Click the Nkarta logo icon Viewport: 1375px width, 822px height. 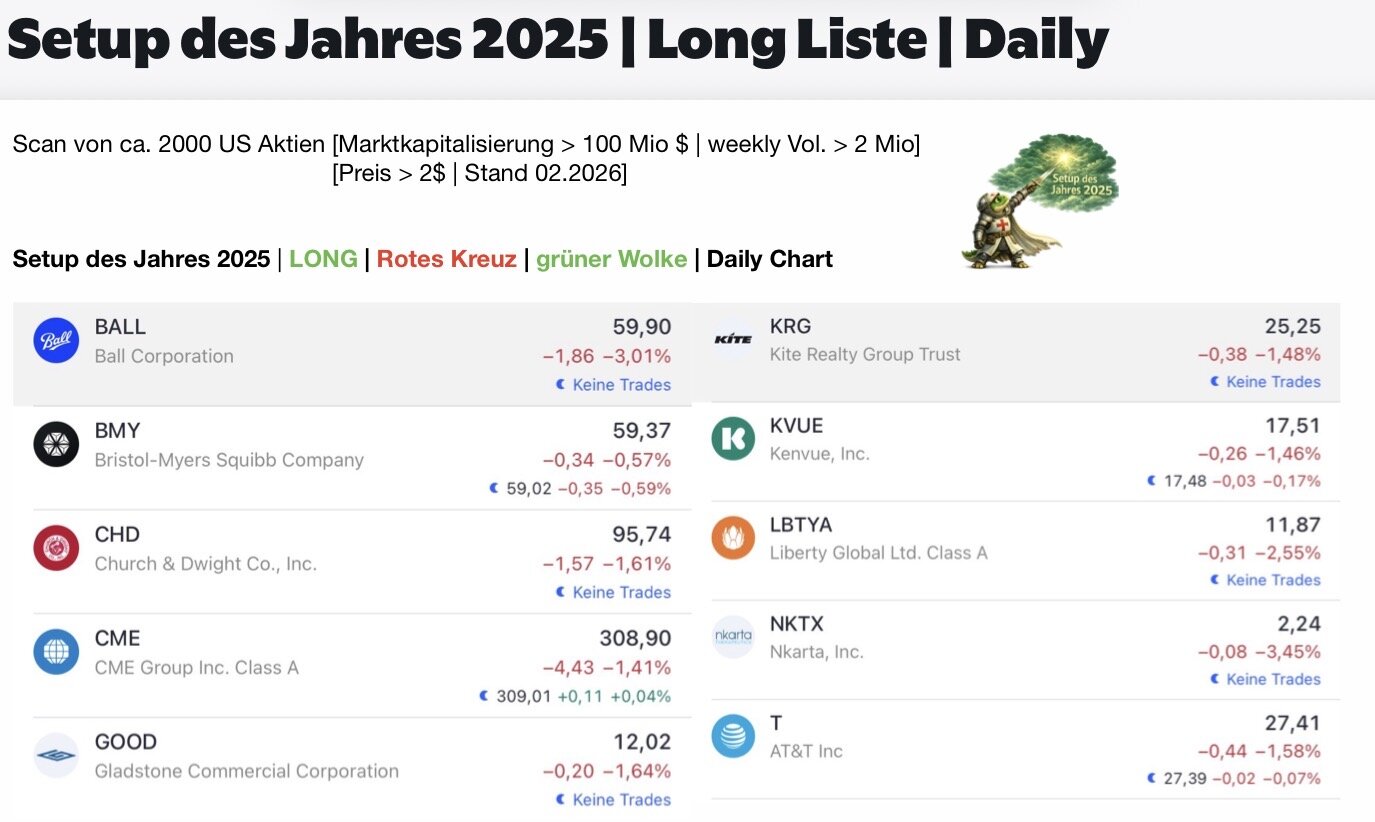(x=733, y=637)
